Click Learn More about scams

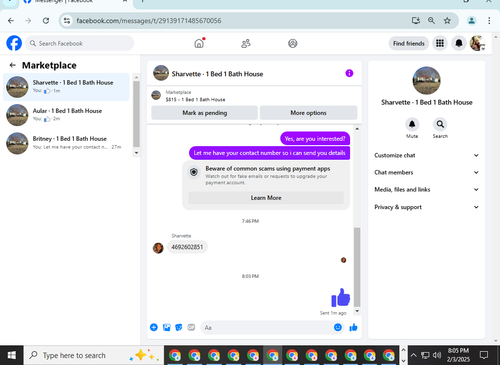point(266,198)
